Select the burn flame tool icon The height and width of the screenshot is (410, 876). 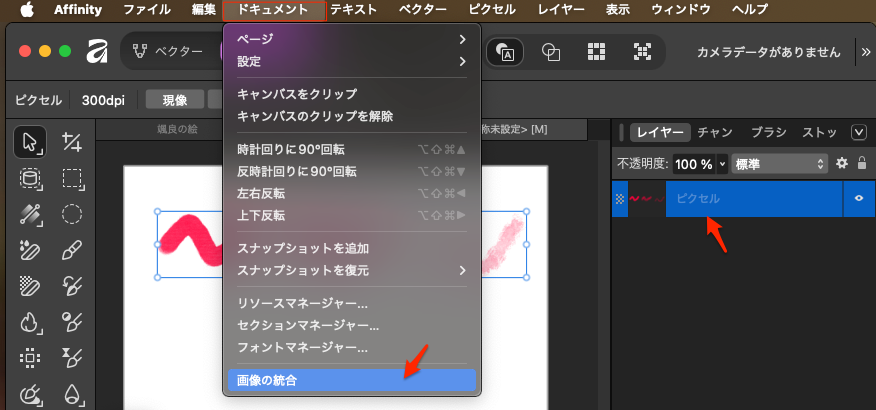point(29,321)
